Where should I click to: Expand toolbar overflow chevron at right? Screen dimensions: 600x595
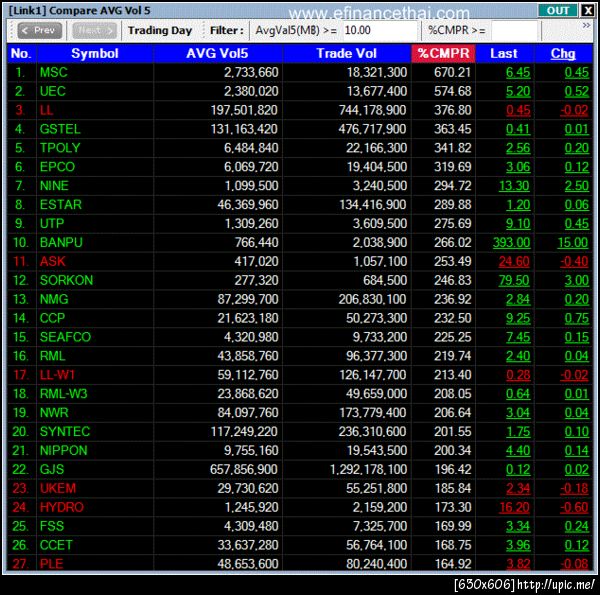(x=586, y=26)
